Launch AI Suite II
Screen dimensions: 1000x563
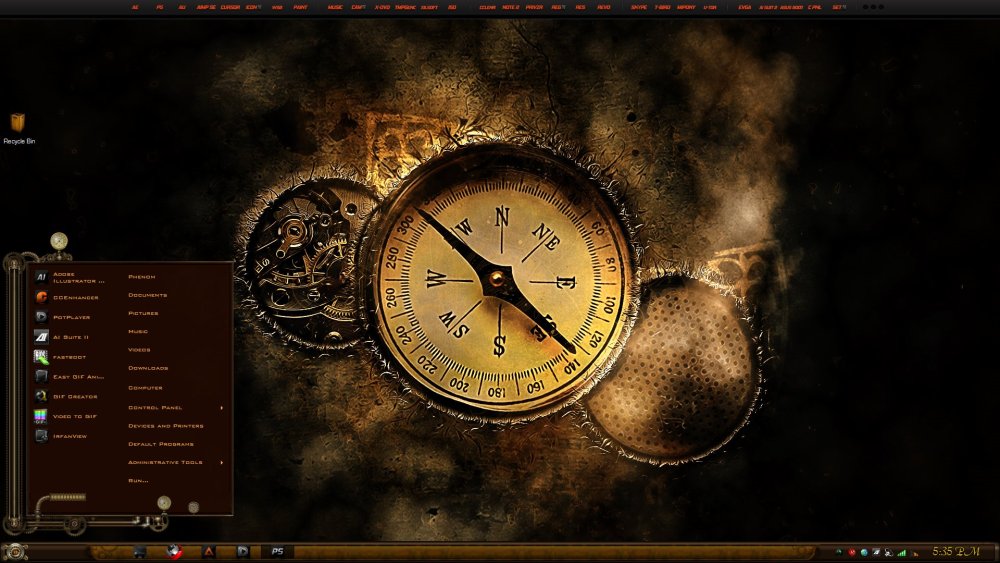point(70,337)
